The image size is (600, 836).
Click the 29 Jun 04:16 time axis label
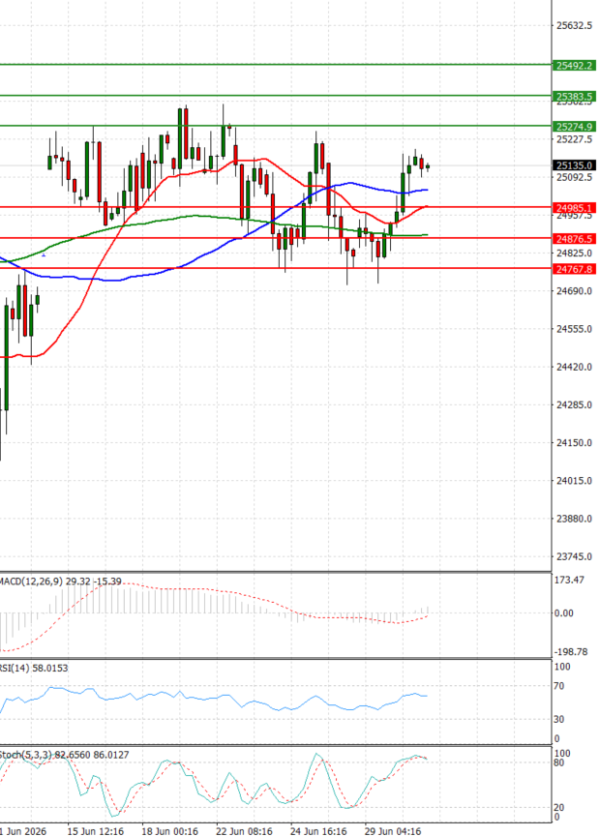pyautogui.click(x=393, y=831)
